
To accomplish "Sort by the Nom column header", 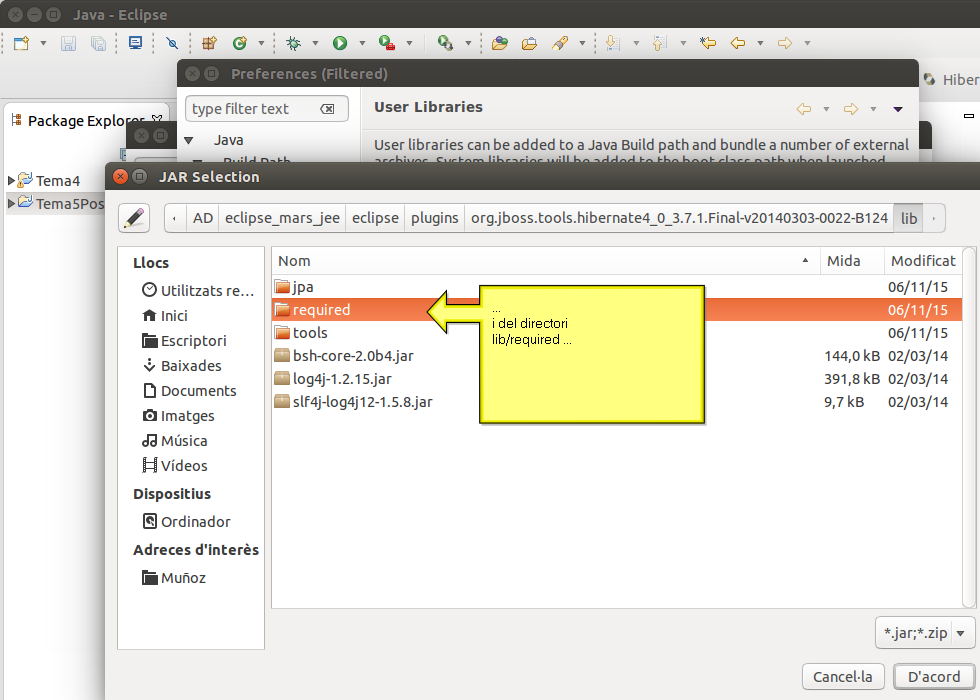I will [x=546, y=261].
